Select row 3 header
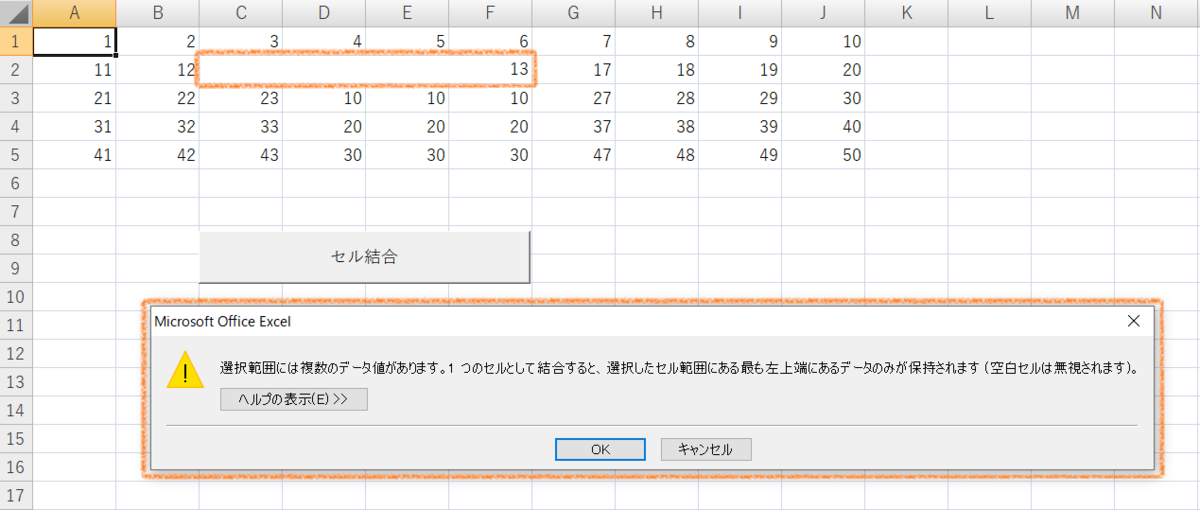This screenshot has height=510, width=1200. [x=16, y=98]
